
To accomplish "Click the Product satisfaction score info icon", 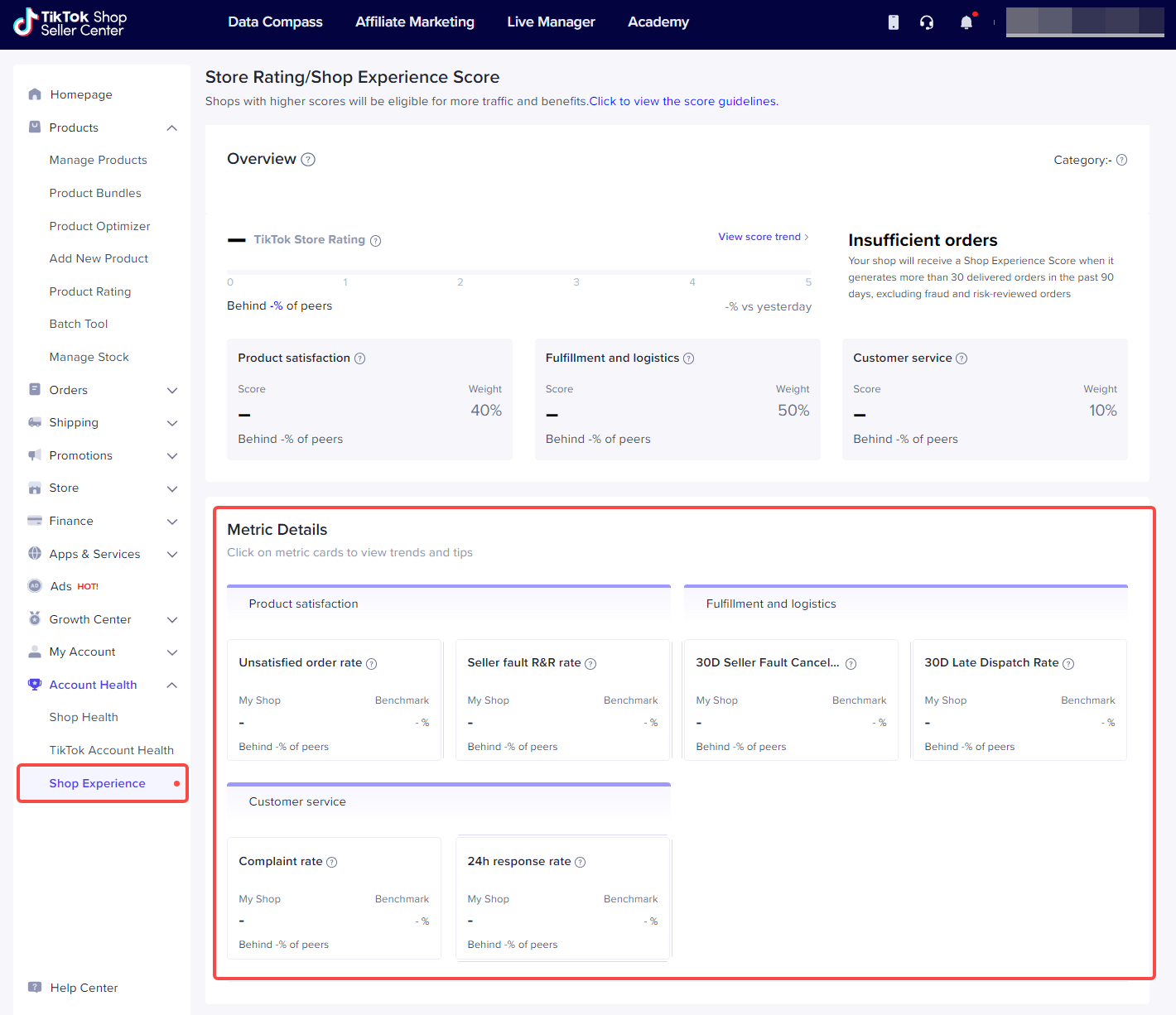I will pyautogui.click(x=359, y=358).
